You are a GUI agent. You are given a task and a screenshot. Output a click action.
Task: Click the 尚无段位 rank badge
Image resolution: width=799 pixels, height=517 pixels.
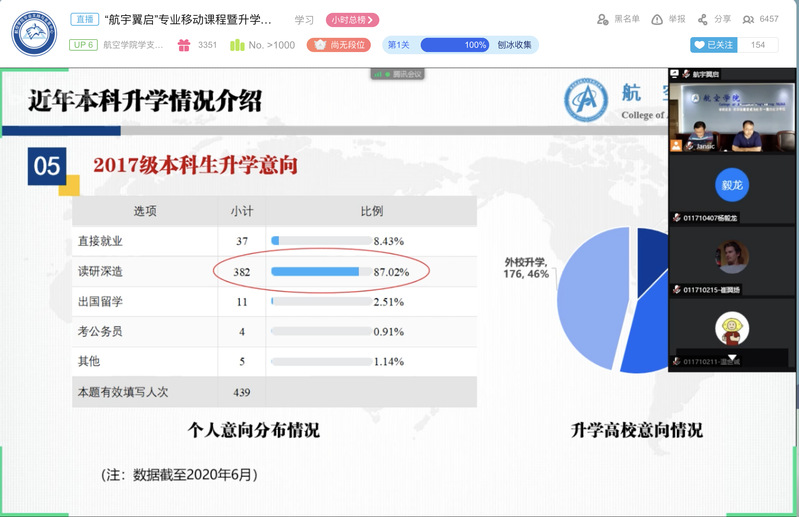(338, 45)
